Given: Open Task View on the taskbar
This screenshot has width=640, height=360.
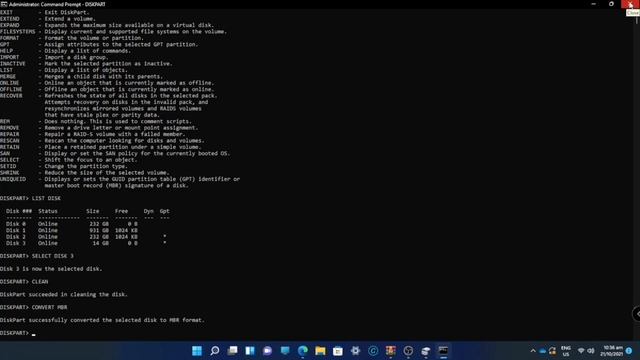Looking at the screenshot, I should (232, 351).
